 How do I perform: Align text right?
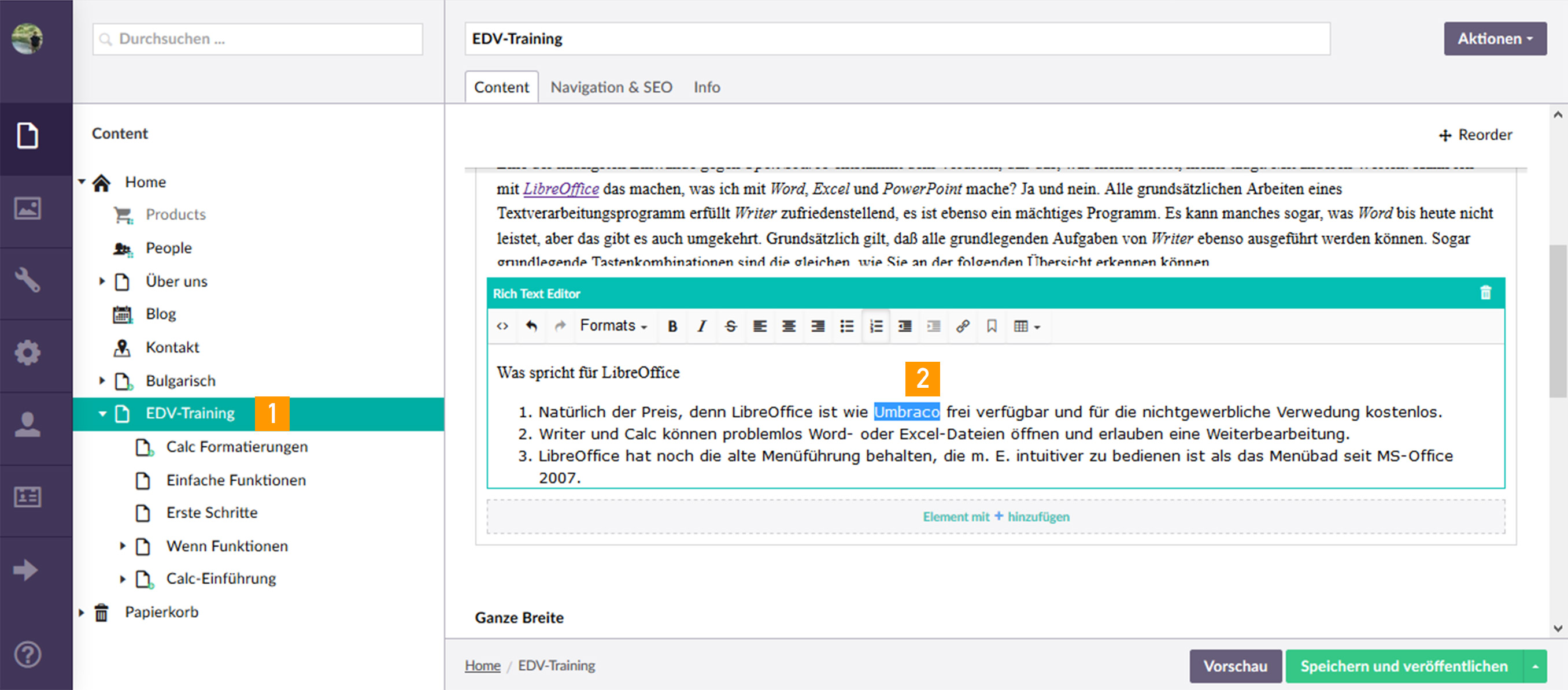point(818,326)
